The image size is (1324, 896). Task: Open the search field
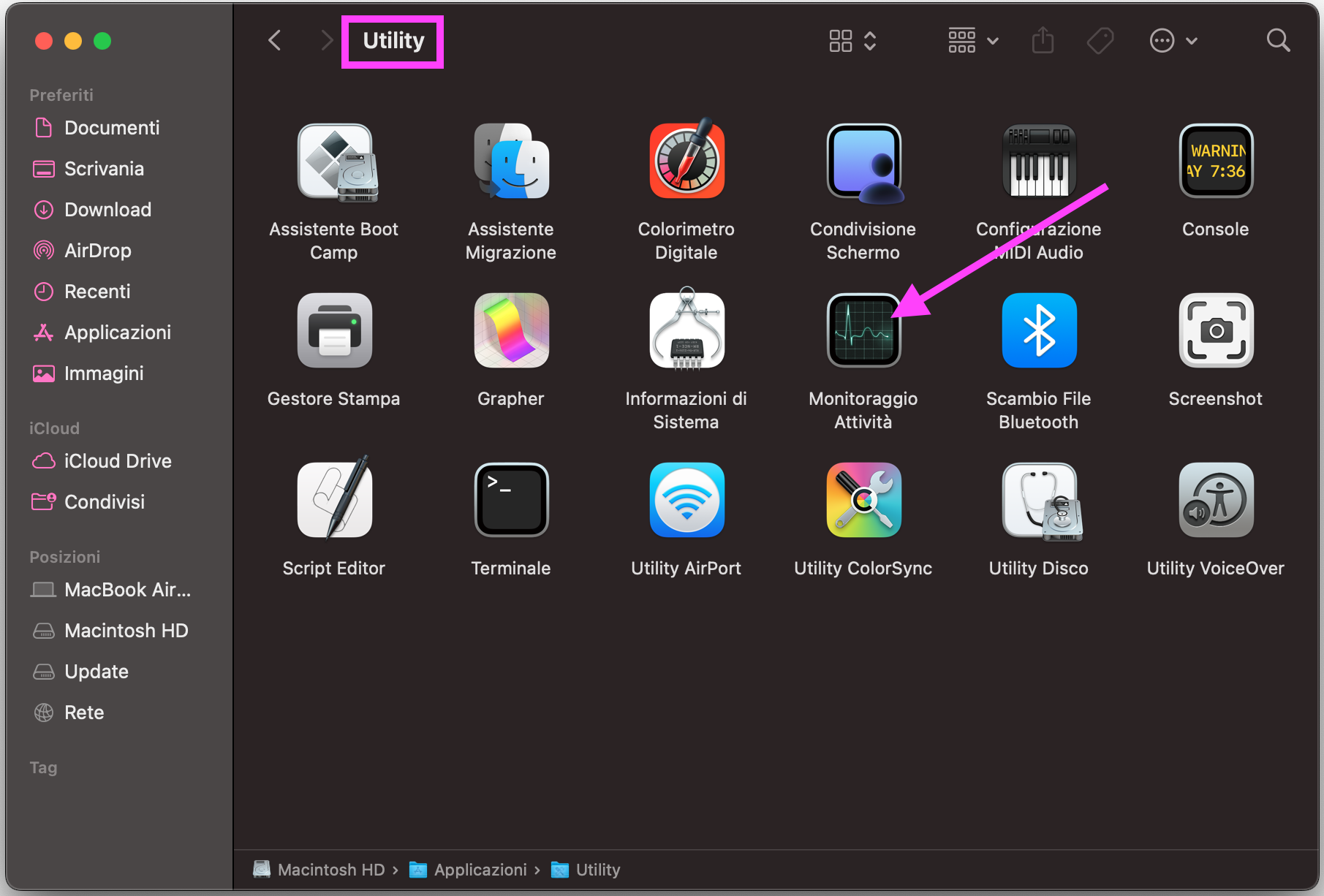point(1277,40)
